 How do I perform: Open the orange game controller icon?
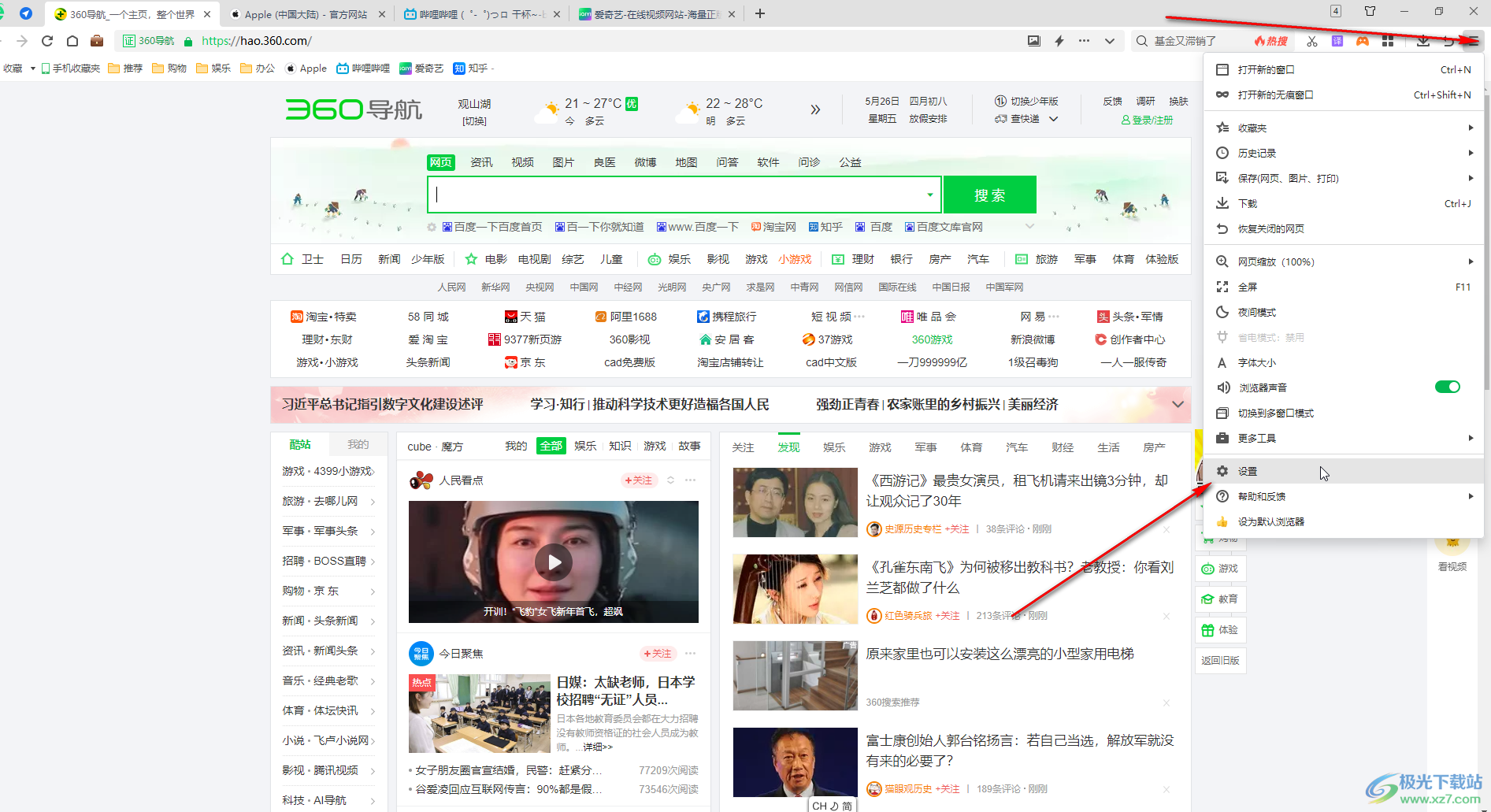point(1363,41)
